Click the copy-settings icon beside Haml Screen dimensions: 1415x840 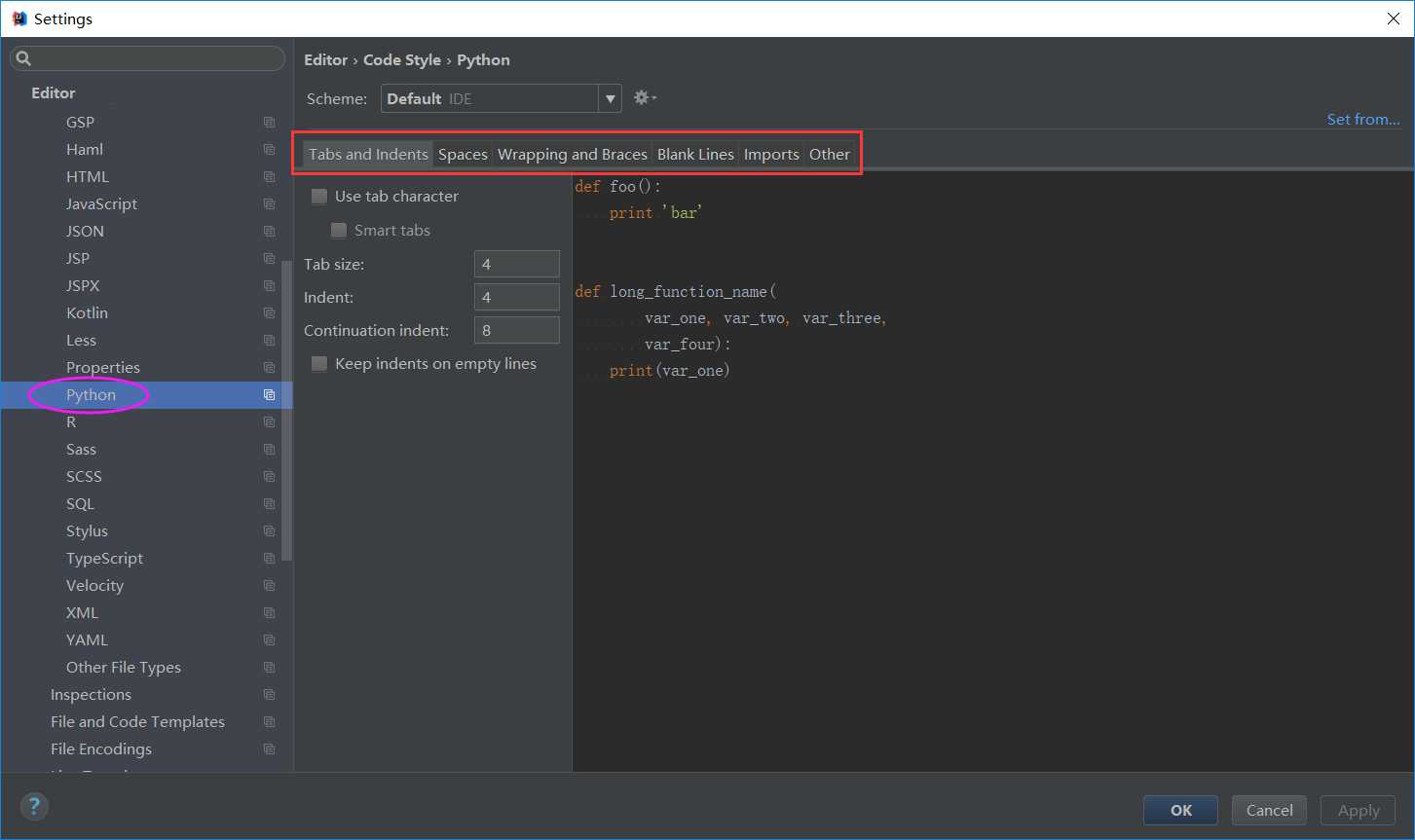coord(269,150)
